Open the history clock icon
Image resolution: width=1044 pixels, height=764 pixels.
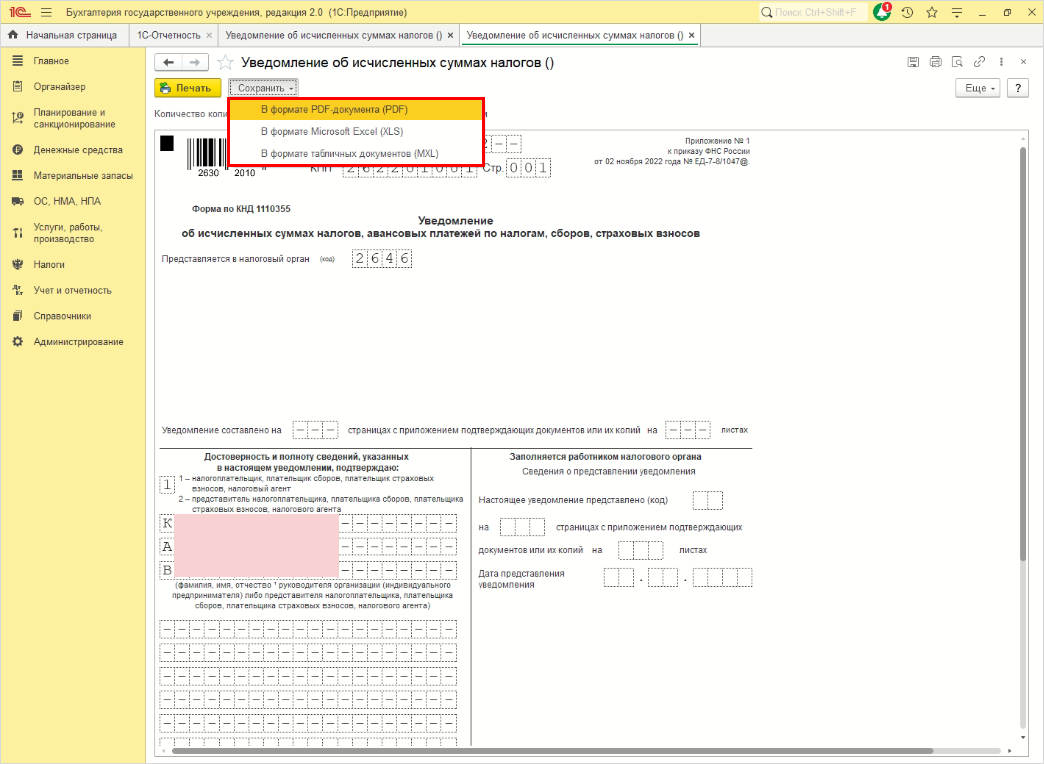coord(907,12)
